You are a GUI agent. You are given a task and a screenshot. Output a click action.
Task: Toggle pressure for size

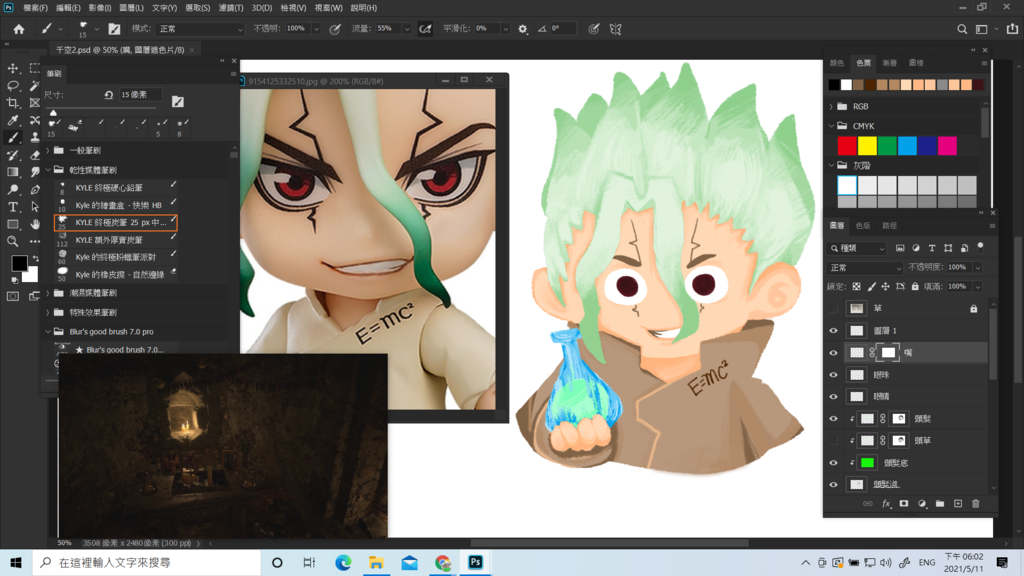(594, 29)
